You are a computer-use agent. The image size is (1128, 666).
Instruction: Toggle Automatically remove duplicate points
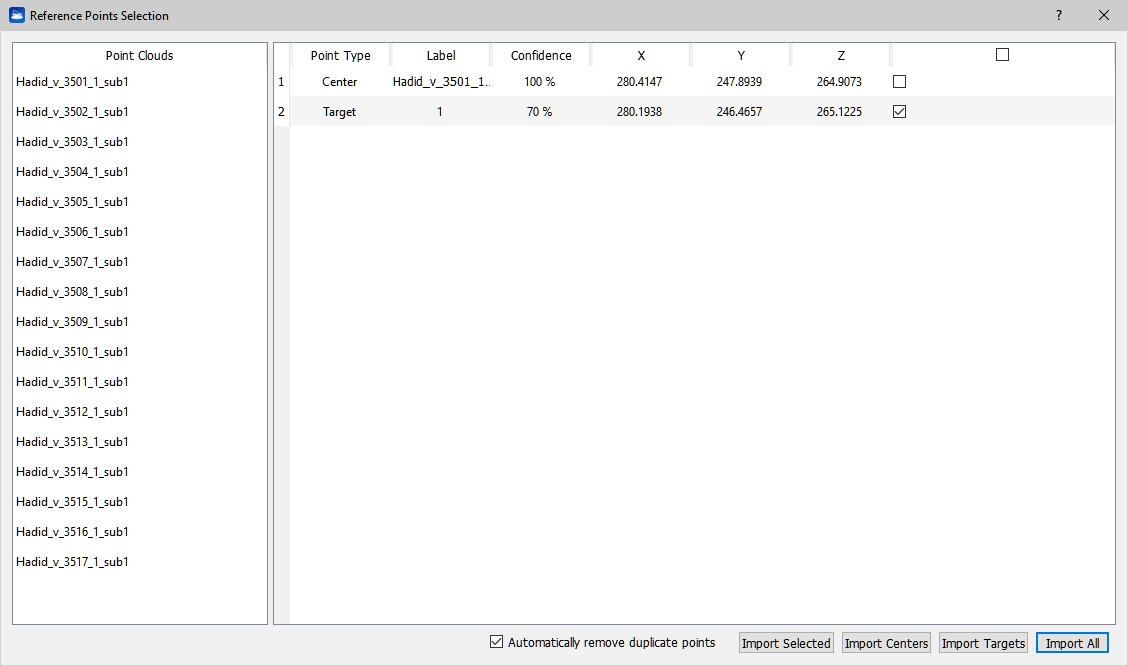tap(497, 642)
